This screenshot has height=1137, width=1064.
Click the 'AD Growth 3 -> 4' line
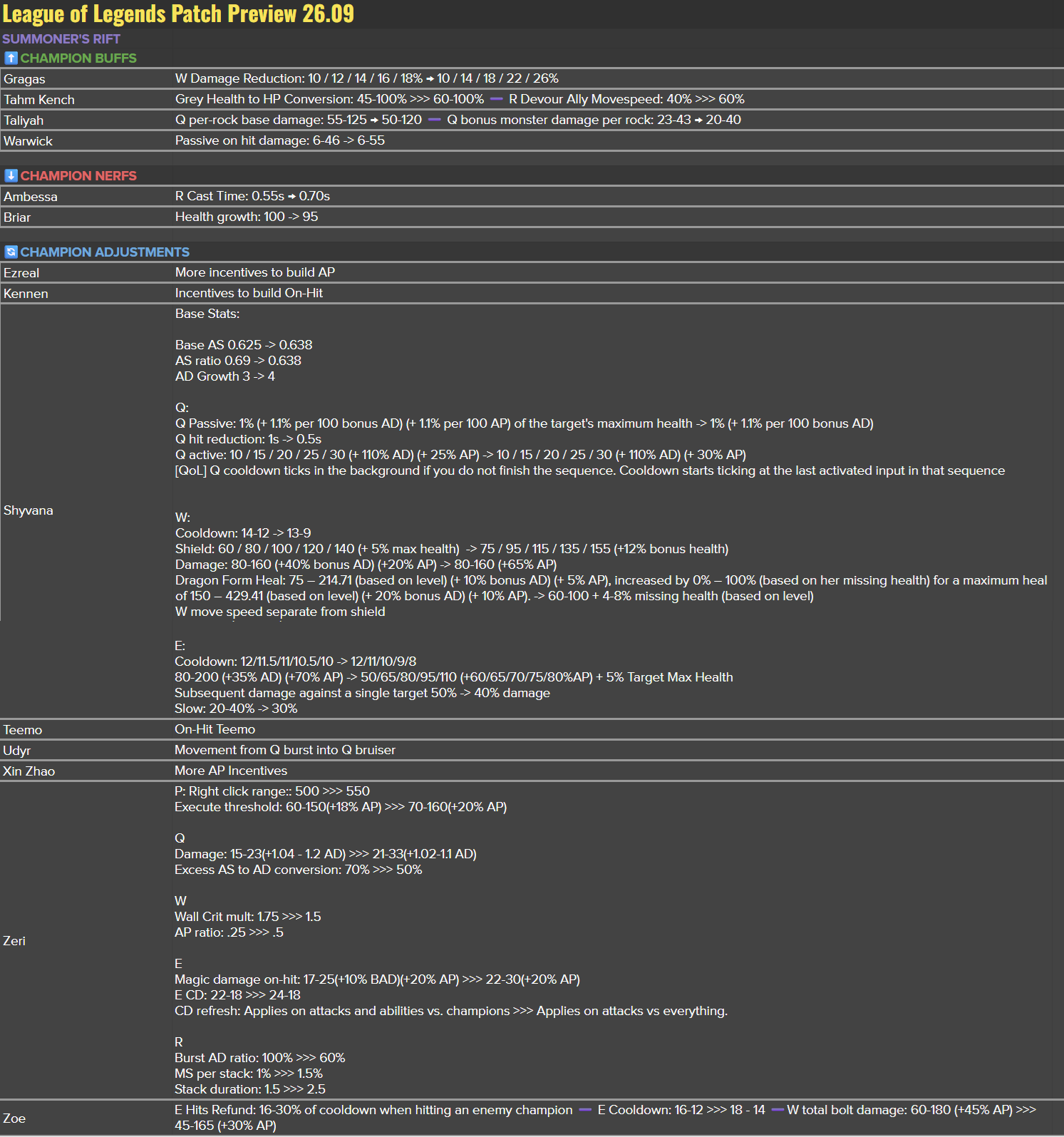point(225,376)
